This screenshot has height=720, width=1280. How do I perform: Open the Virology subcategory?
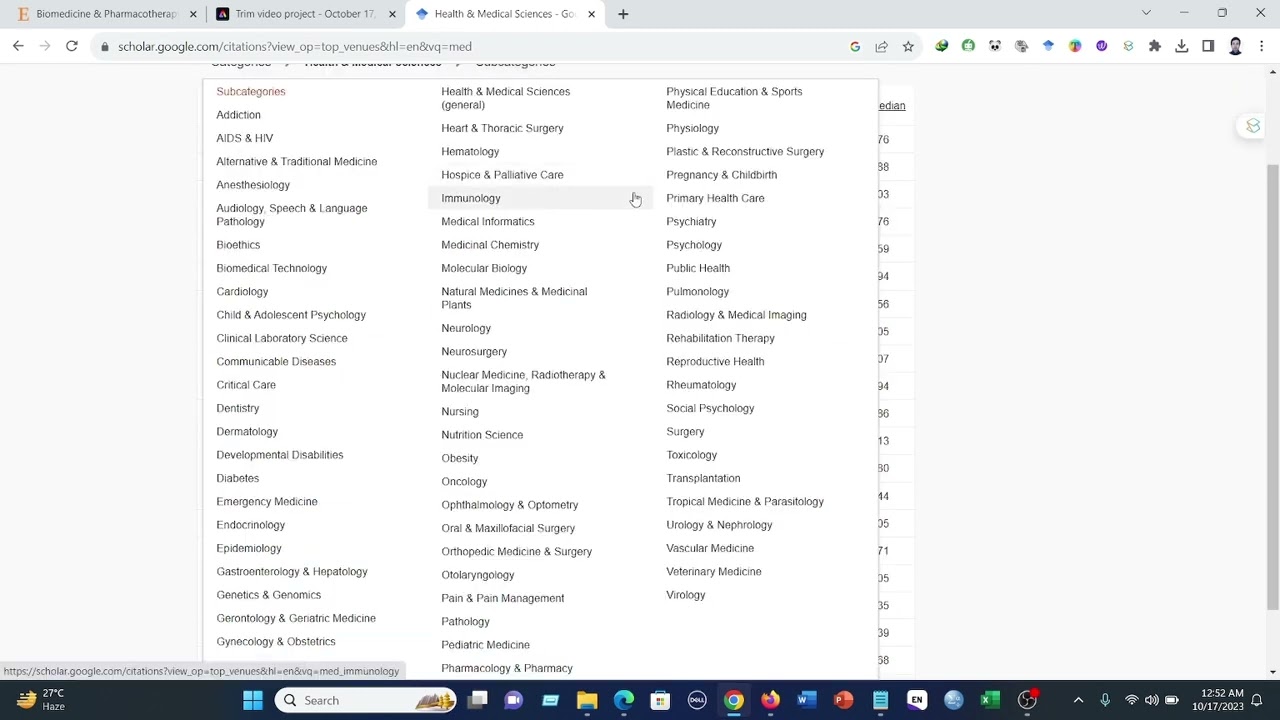[x=685, y=595]
